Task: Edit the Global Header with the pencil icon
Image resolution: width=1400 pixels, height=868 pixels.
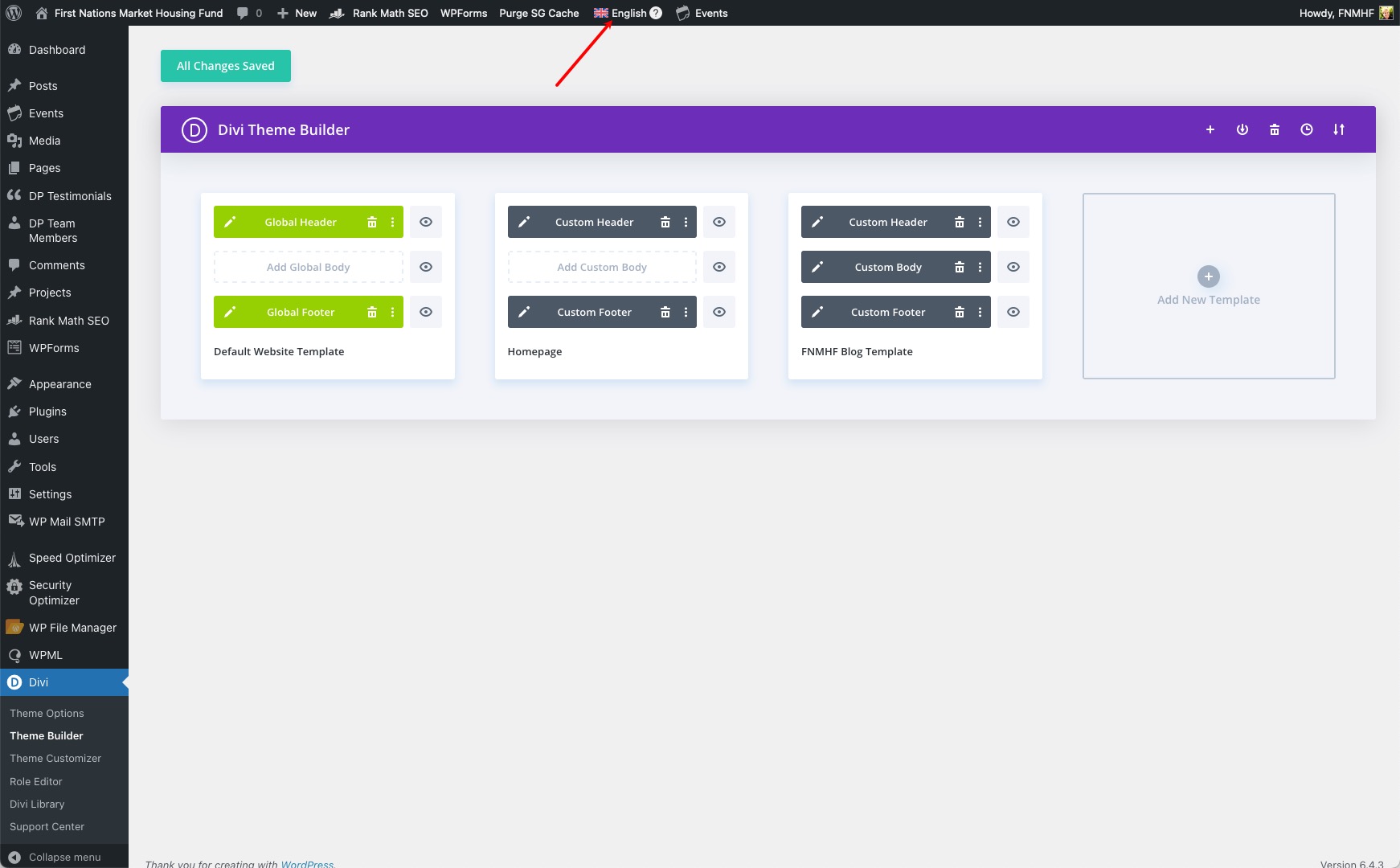Action: [x=230, y=222]
